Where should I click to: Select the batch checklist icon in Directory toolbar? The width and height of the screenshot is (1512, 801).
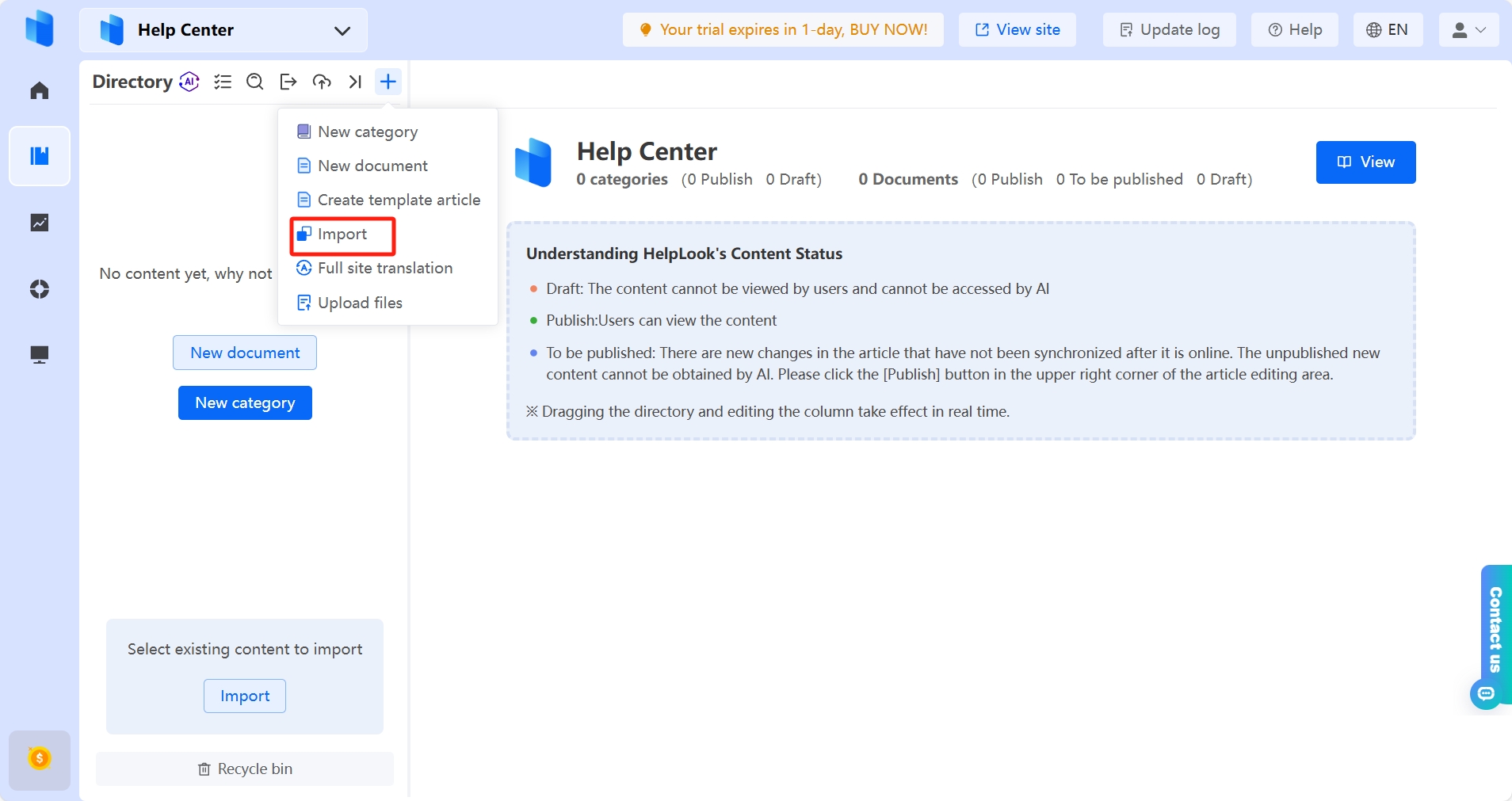tap(223, 82)
